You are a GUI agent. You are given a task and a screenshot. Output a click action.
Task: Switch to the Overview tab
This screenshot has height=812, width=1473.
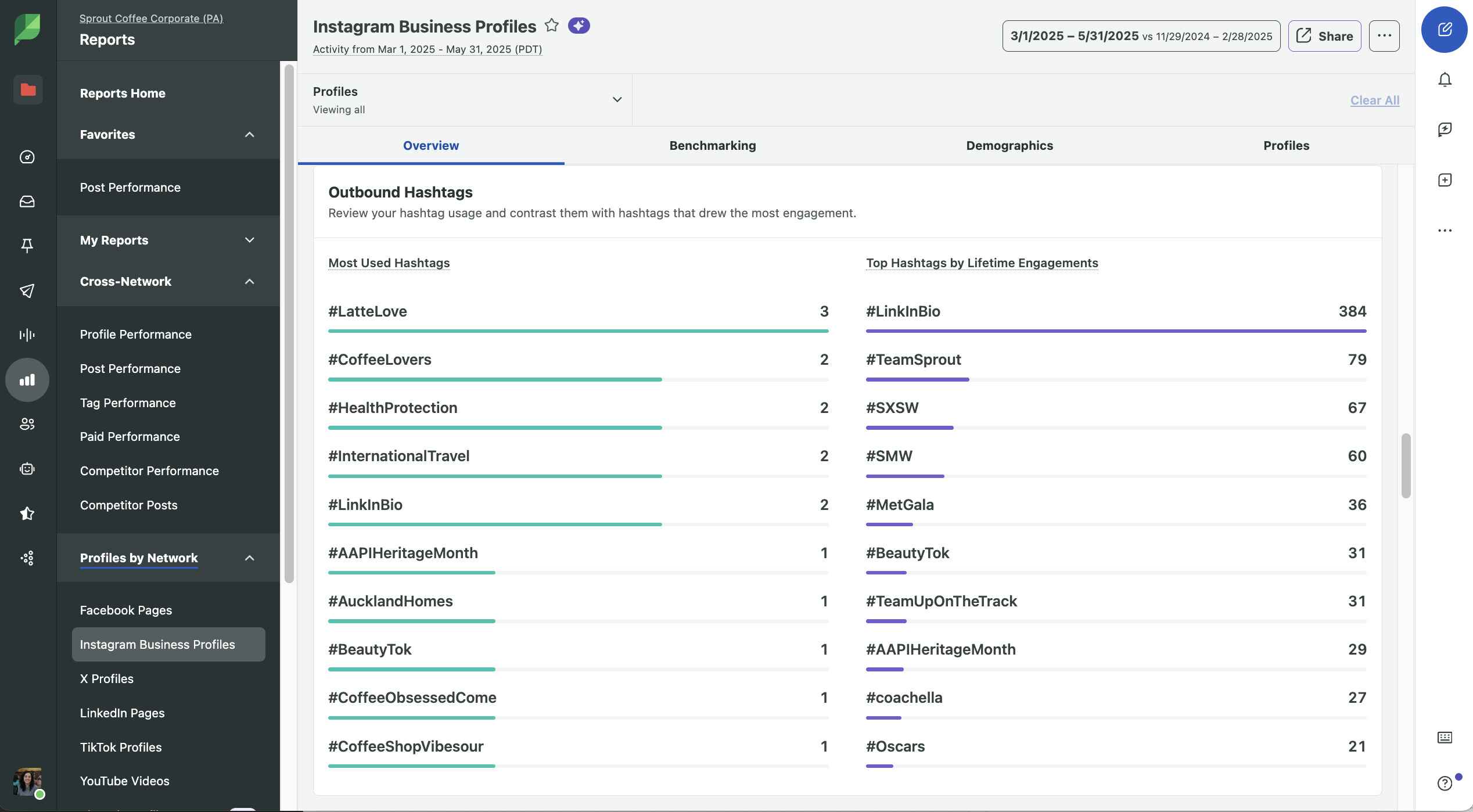(431, 145)
